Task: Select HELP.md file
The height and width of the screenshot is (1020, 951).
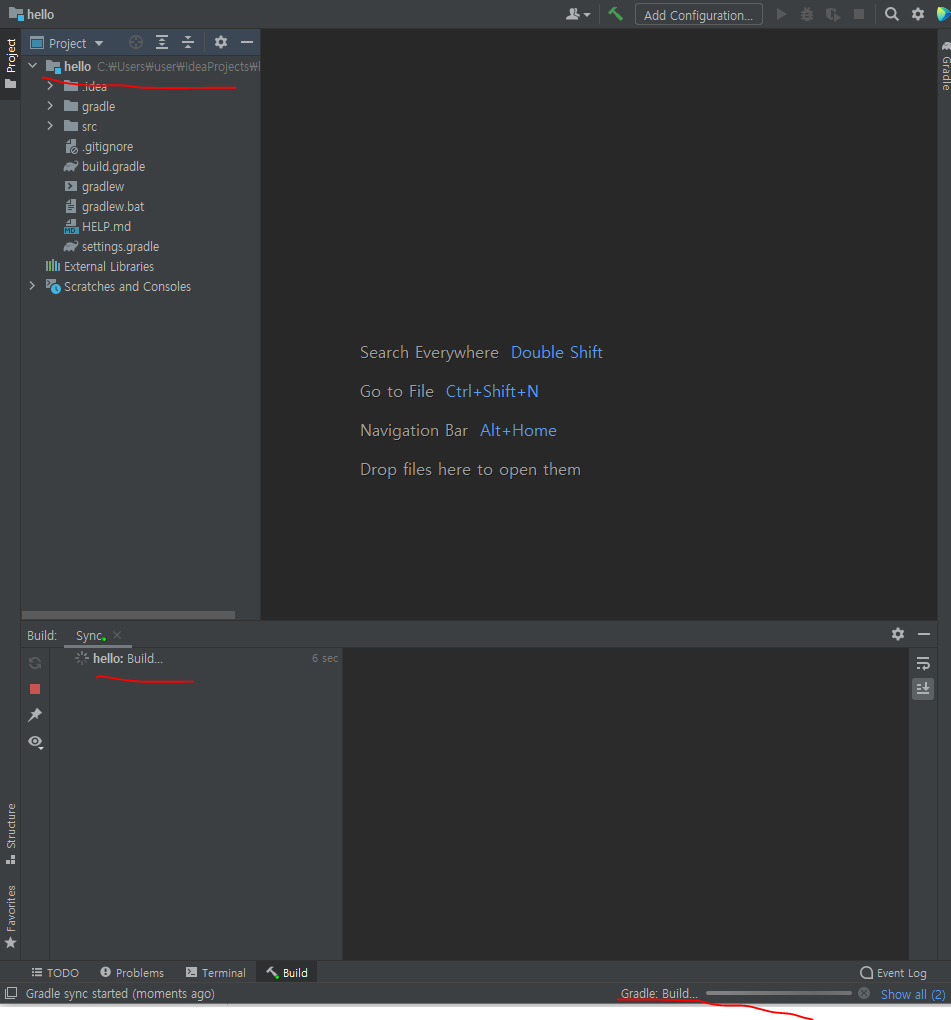Action: pyautogui.click(x=98, y=227)
